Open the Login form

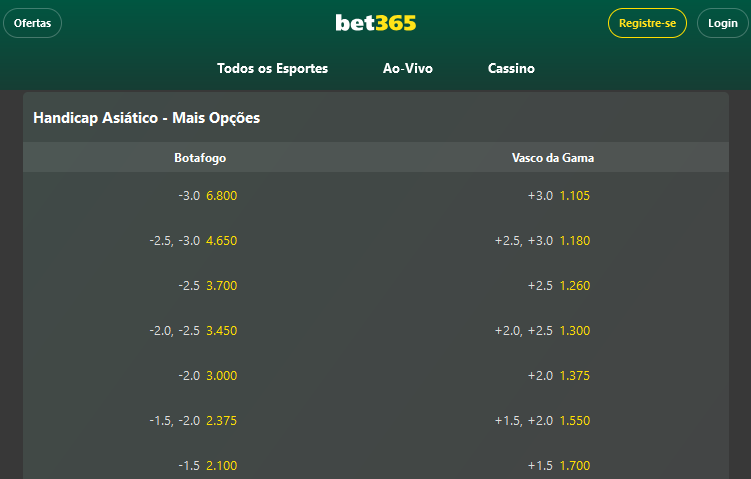tap(722, 23)
